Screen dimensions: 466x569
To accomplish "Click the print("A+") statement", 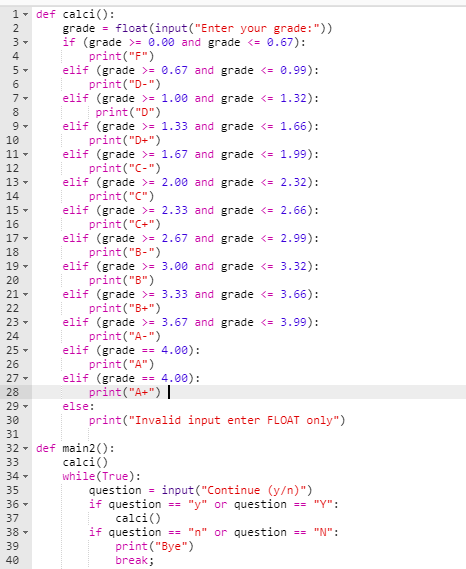I will coord(125,392).
